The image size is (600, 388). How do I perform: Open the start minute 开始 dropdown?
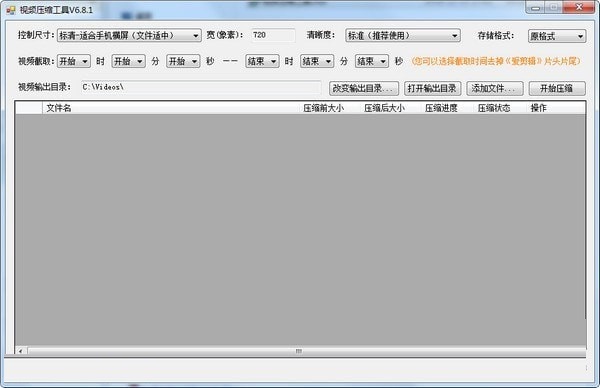(129, 61)
